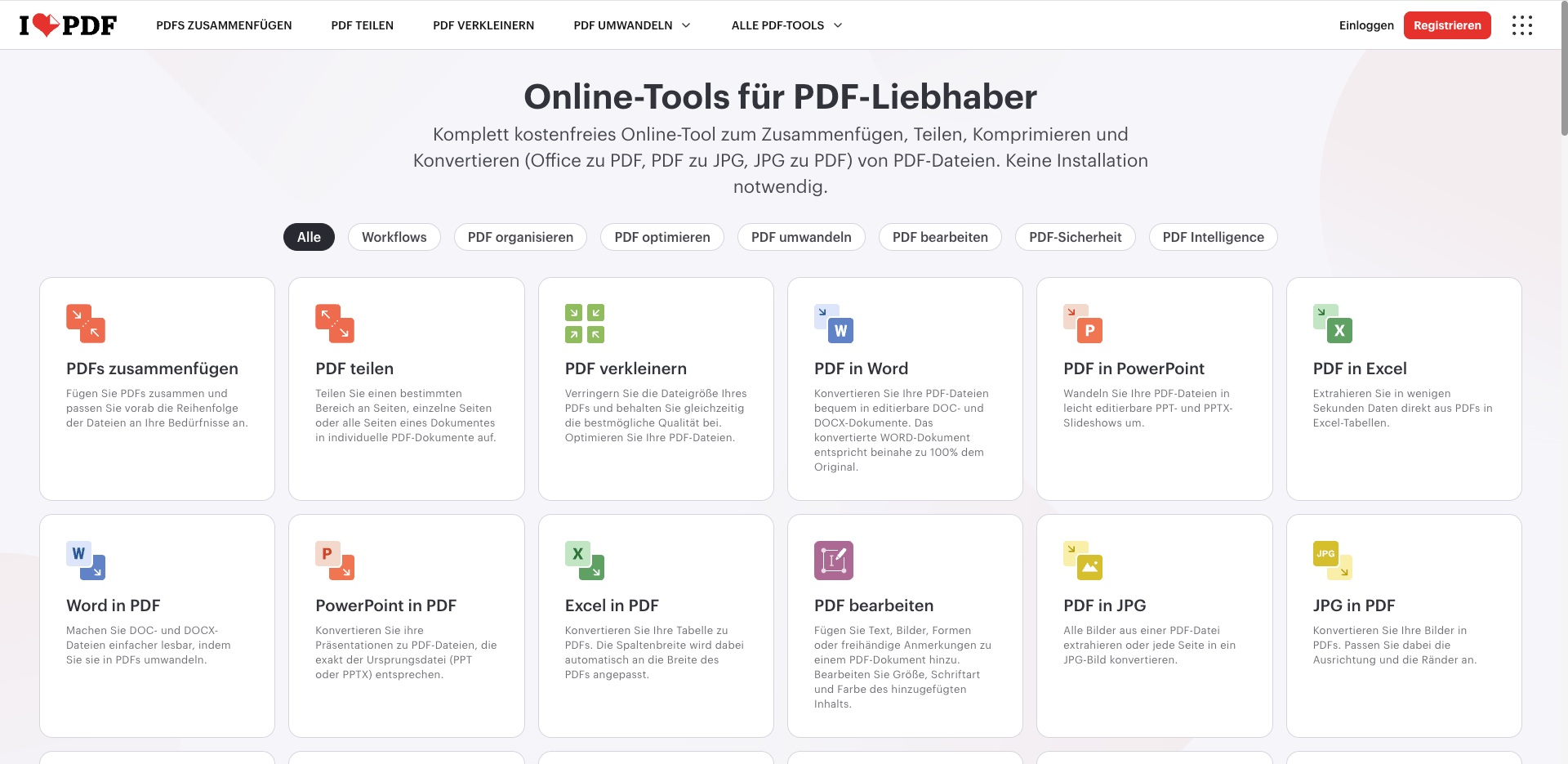Click the PDF teilen split icon
Screen dimensions: 1568x764
click(335, 324)
